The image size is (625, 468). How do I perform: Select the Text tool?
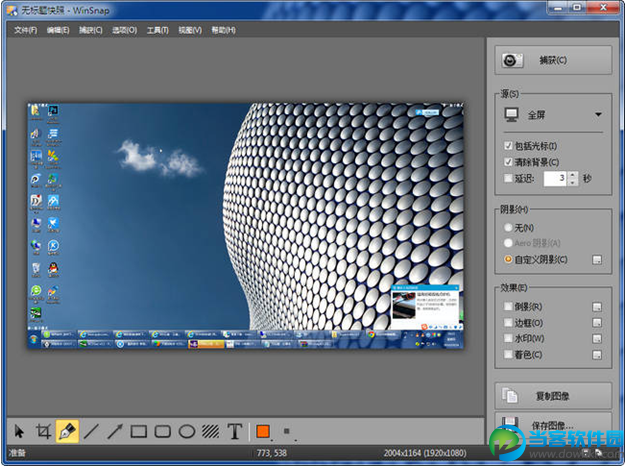235,432
